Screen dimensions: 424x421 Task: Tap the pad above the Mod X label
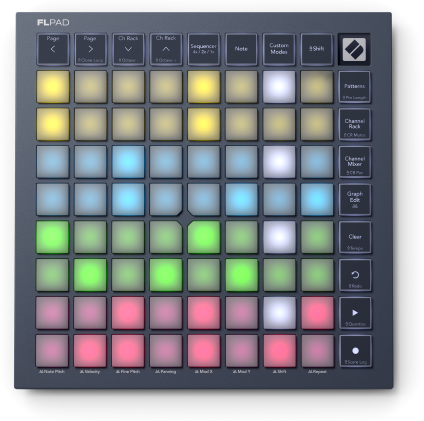click(x=203, y=351)
